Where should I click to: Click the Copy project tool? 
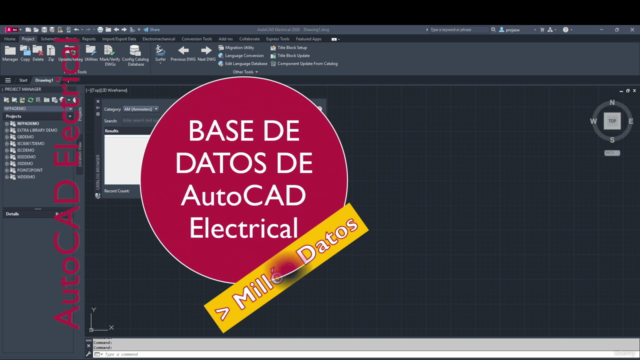tap(25, 53)
